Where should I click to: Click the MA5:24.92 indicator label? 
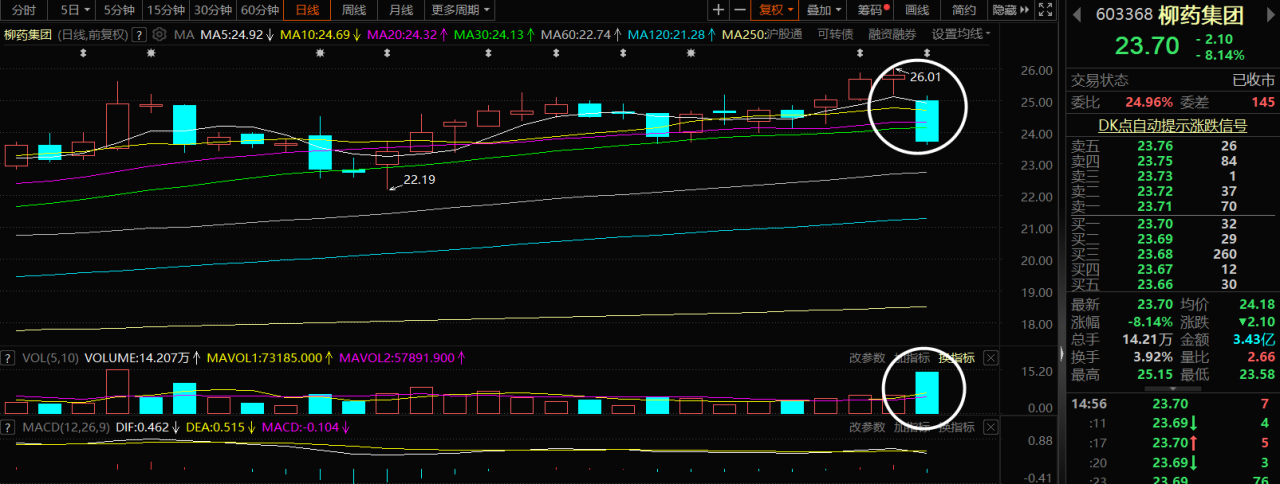(x=231, y=34)
